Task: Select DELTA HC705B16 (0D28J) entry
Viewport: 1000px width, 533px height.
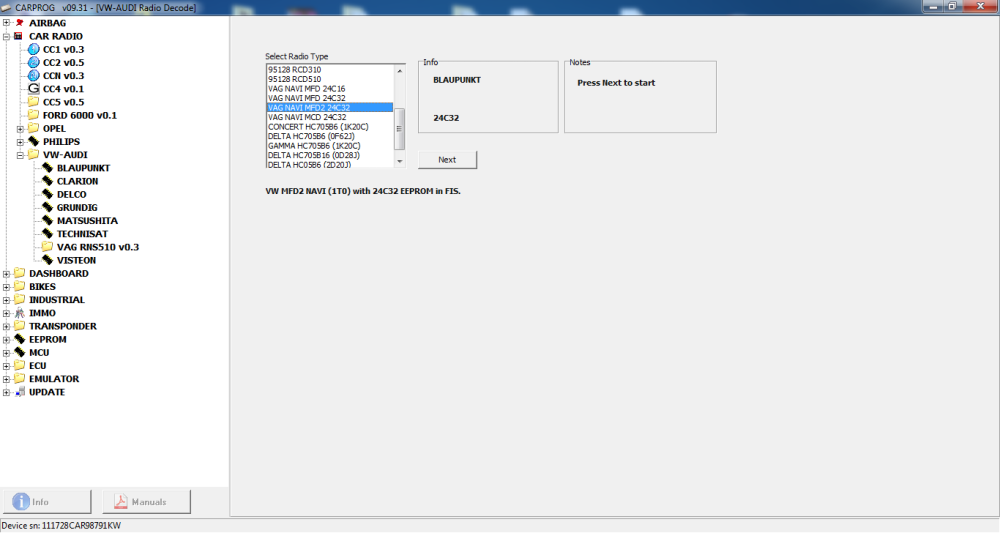Action: tap(330, 155)
